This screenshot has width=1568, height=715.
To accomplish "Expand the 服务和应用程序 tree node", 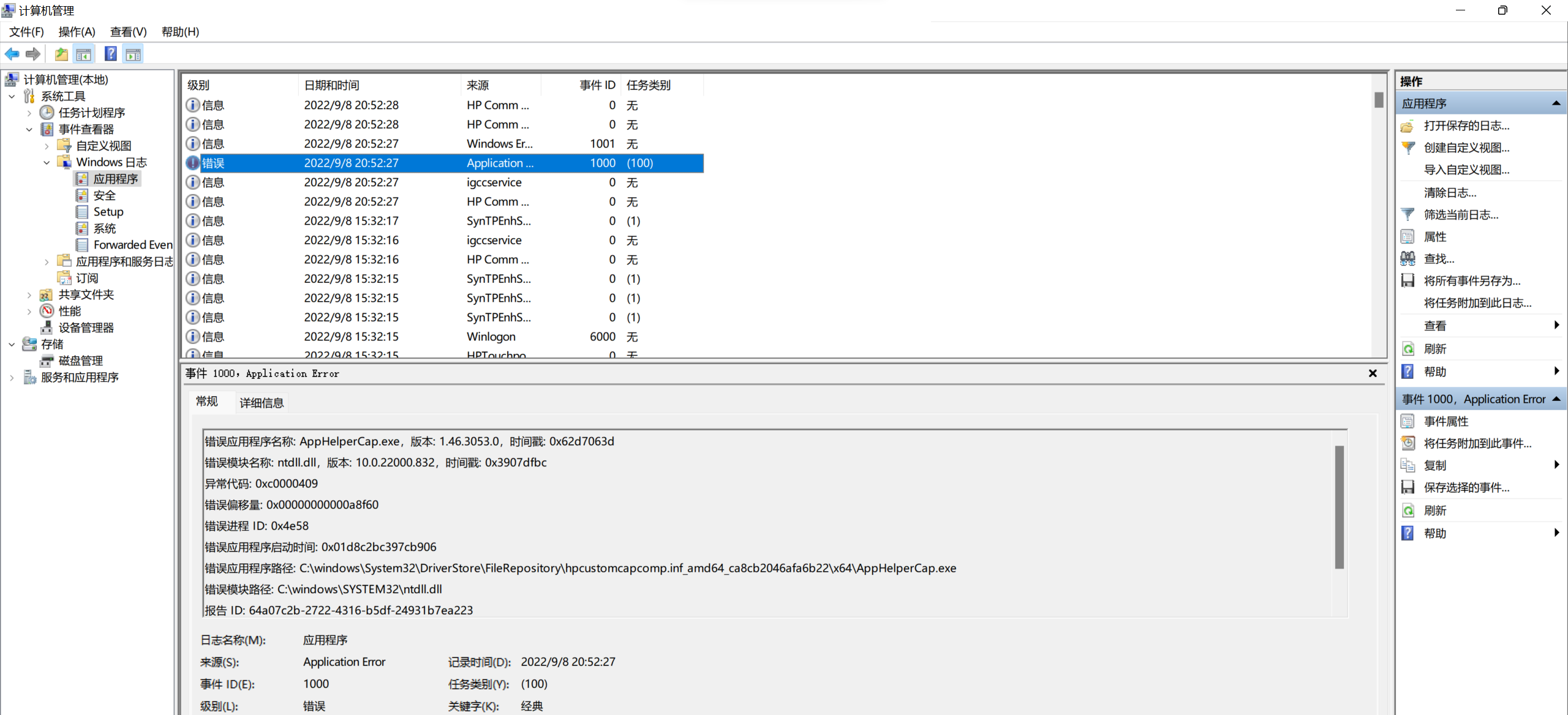I will pyautogui.click(x=12, y=378).
